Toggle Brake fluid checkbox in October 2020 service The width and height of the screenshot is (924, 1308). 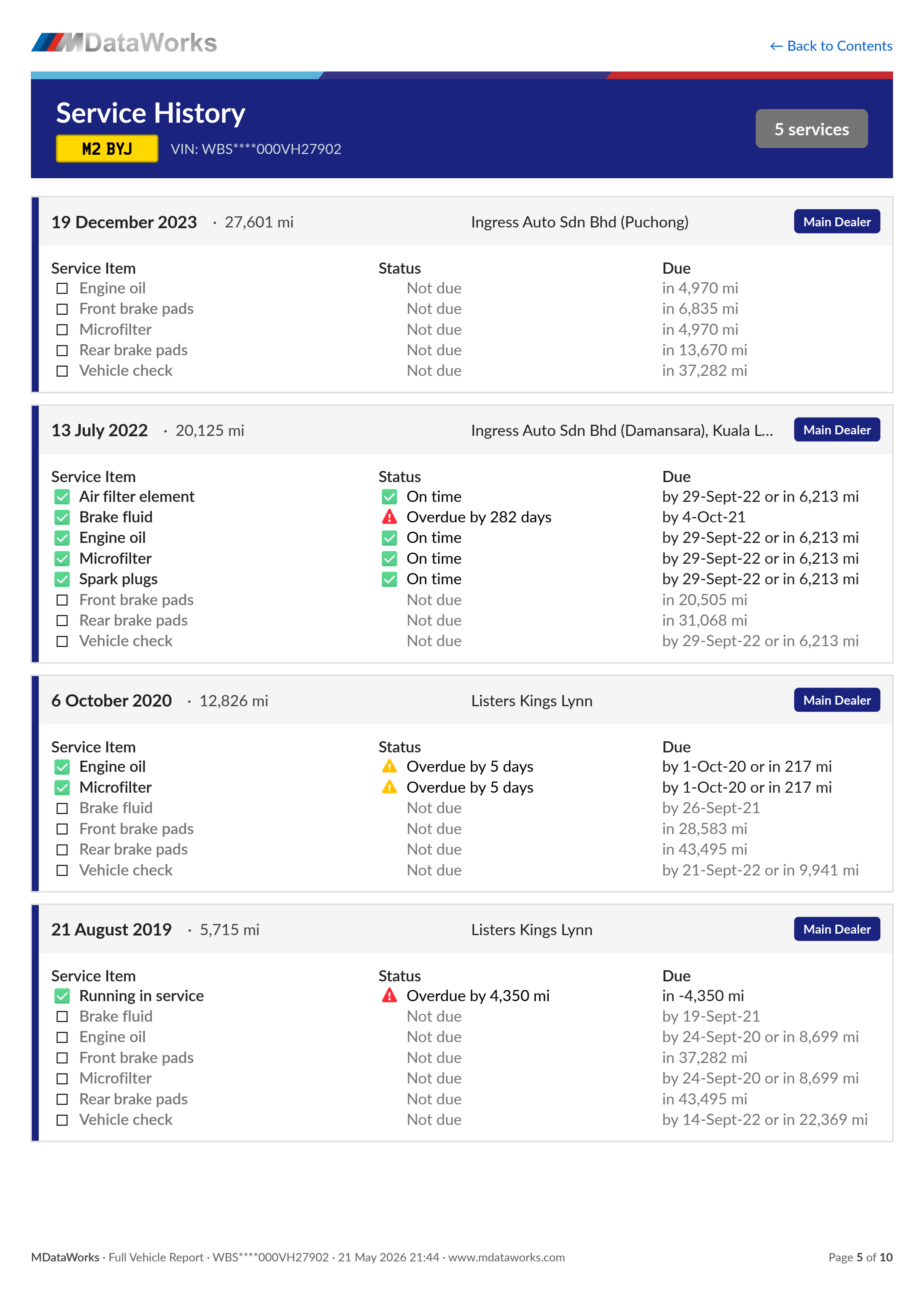pyautogui.click(x=62, y=808)
